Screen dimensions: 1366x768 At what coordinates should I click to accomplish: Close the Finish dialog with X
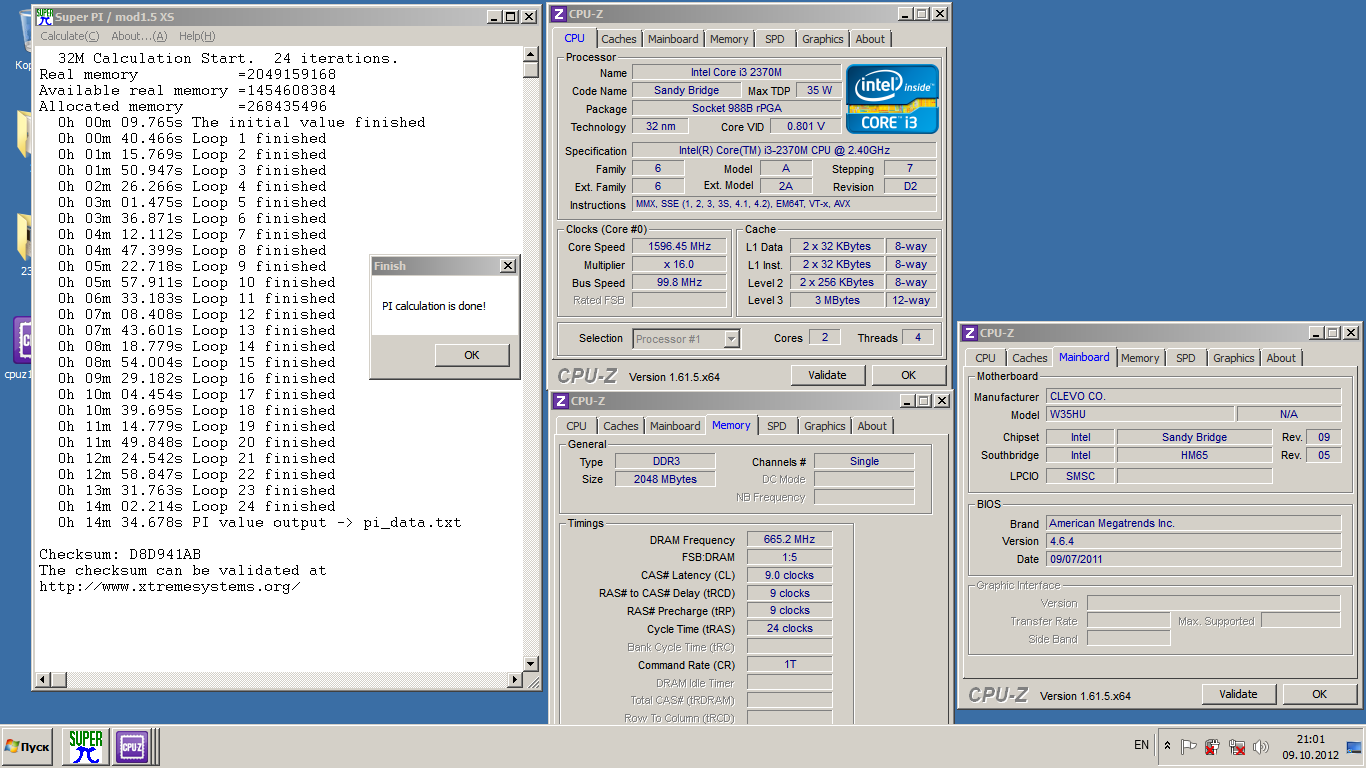click(x=508, y=266)
